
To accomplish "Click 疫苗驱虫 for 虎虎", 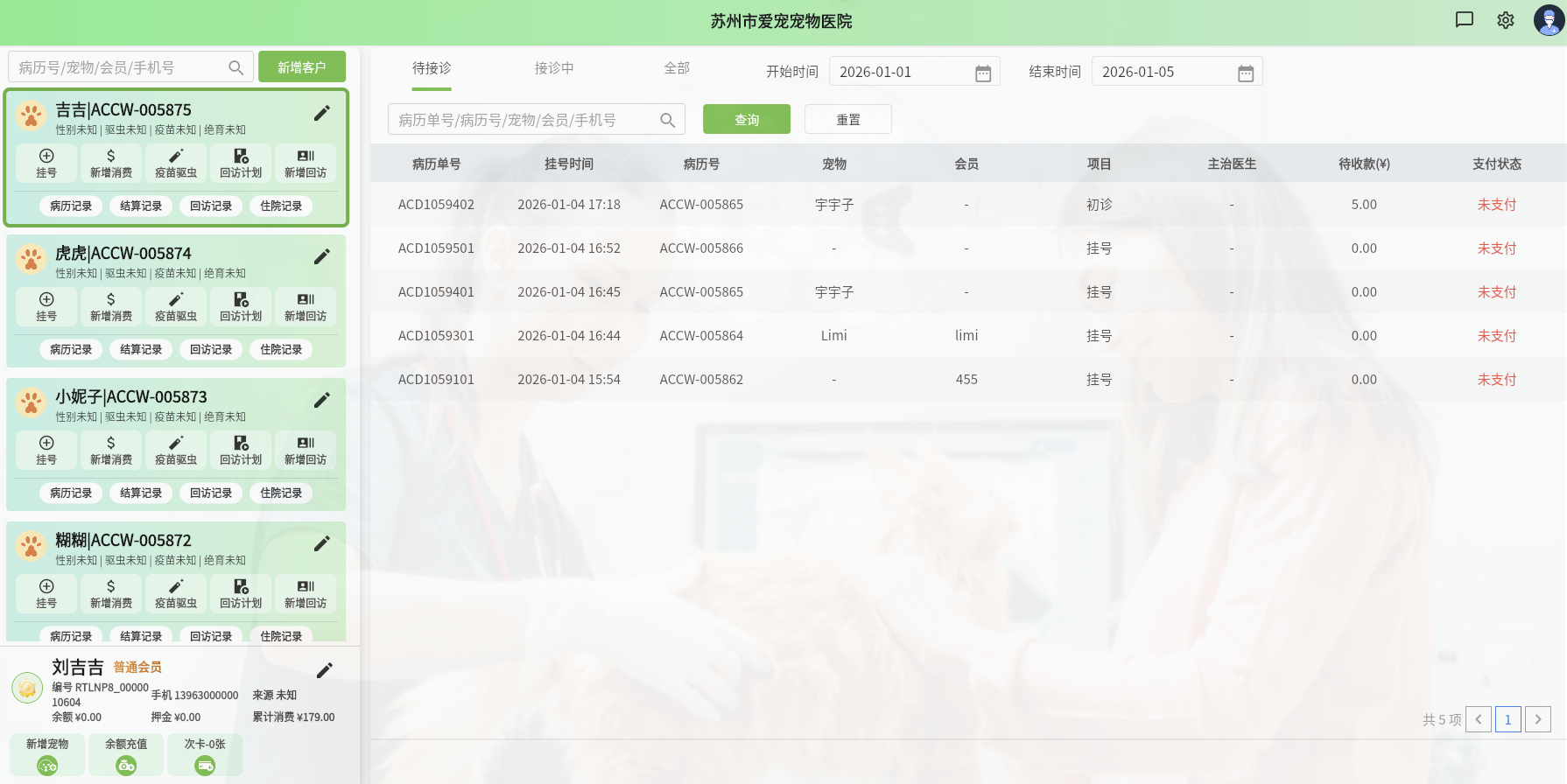I will (x=176, y=307).
